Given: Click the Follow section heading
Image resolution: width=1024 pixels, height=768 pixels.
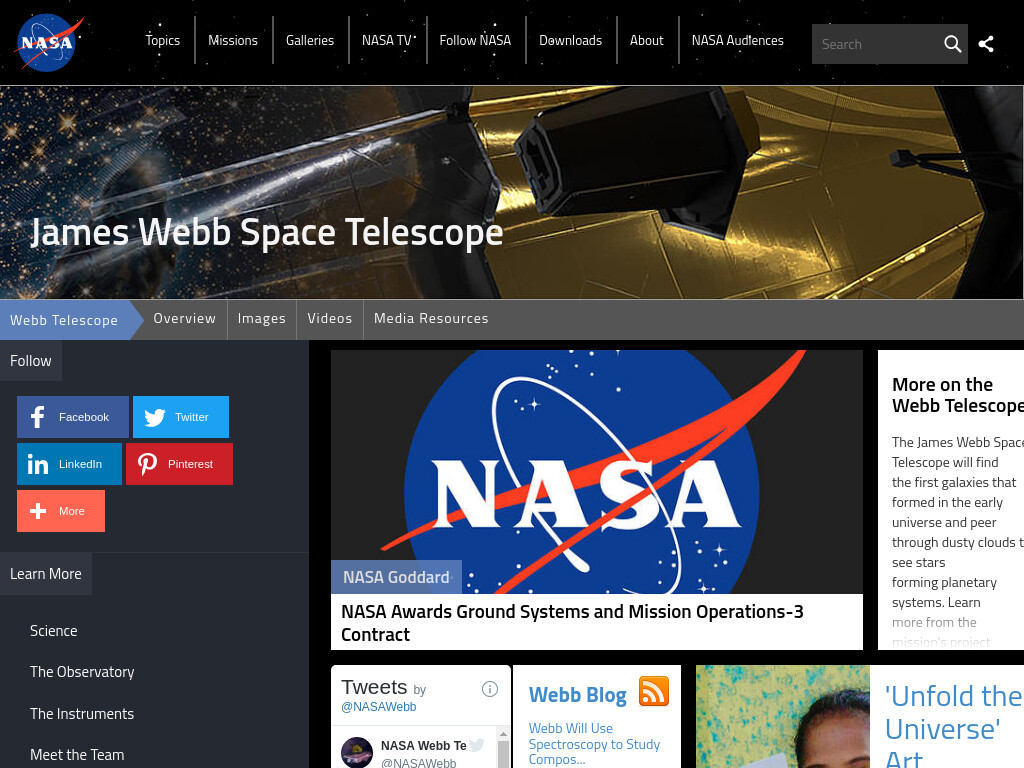Looking at the screenshot, I should 31,360.
